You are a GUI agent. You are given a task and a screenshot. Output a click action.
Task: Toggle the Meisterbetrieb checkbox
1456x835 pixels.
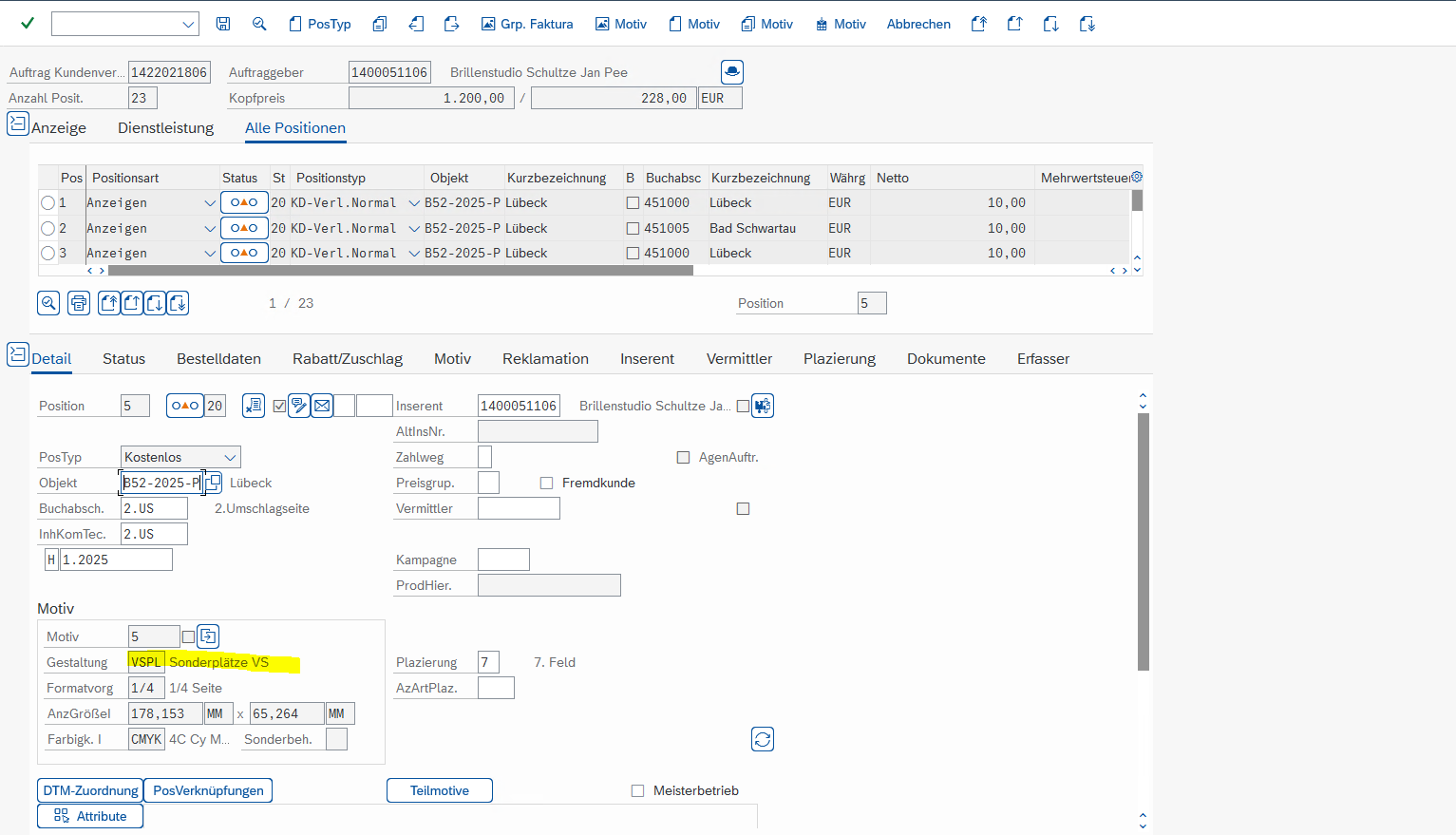(637, 790)
